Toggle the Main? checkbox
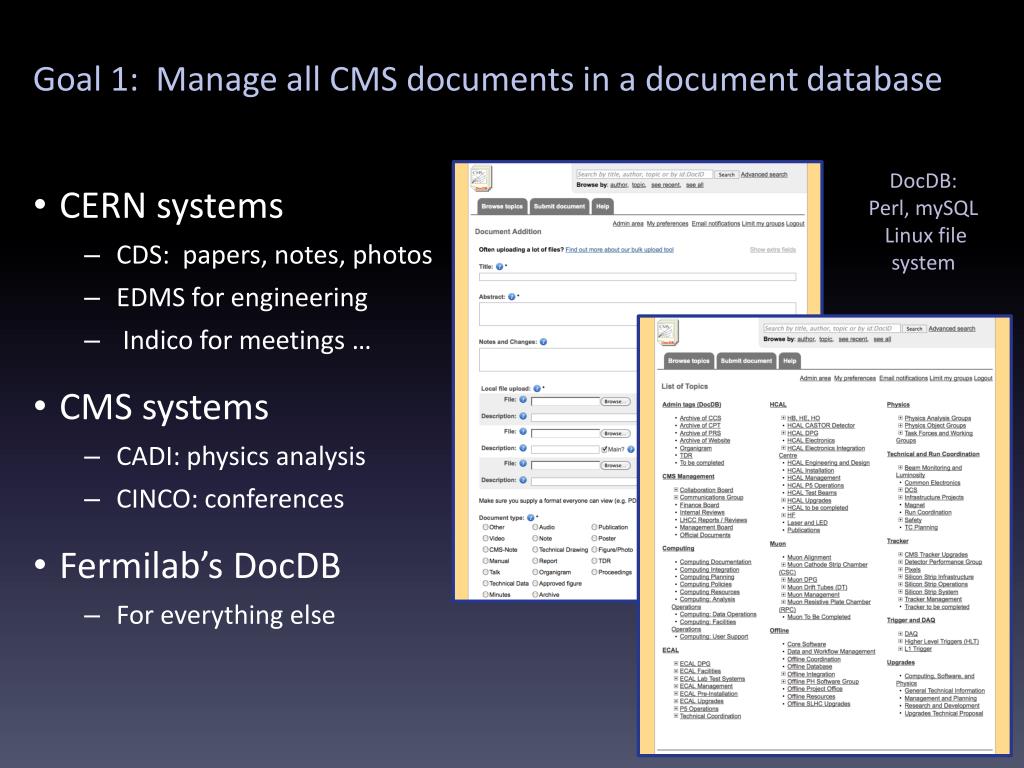Screen dimensions: 1024x768 coord(604,449)
